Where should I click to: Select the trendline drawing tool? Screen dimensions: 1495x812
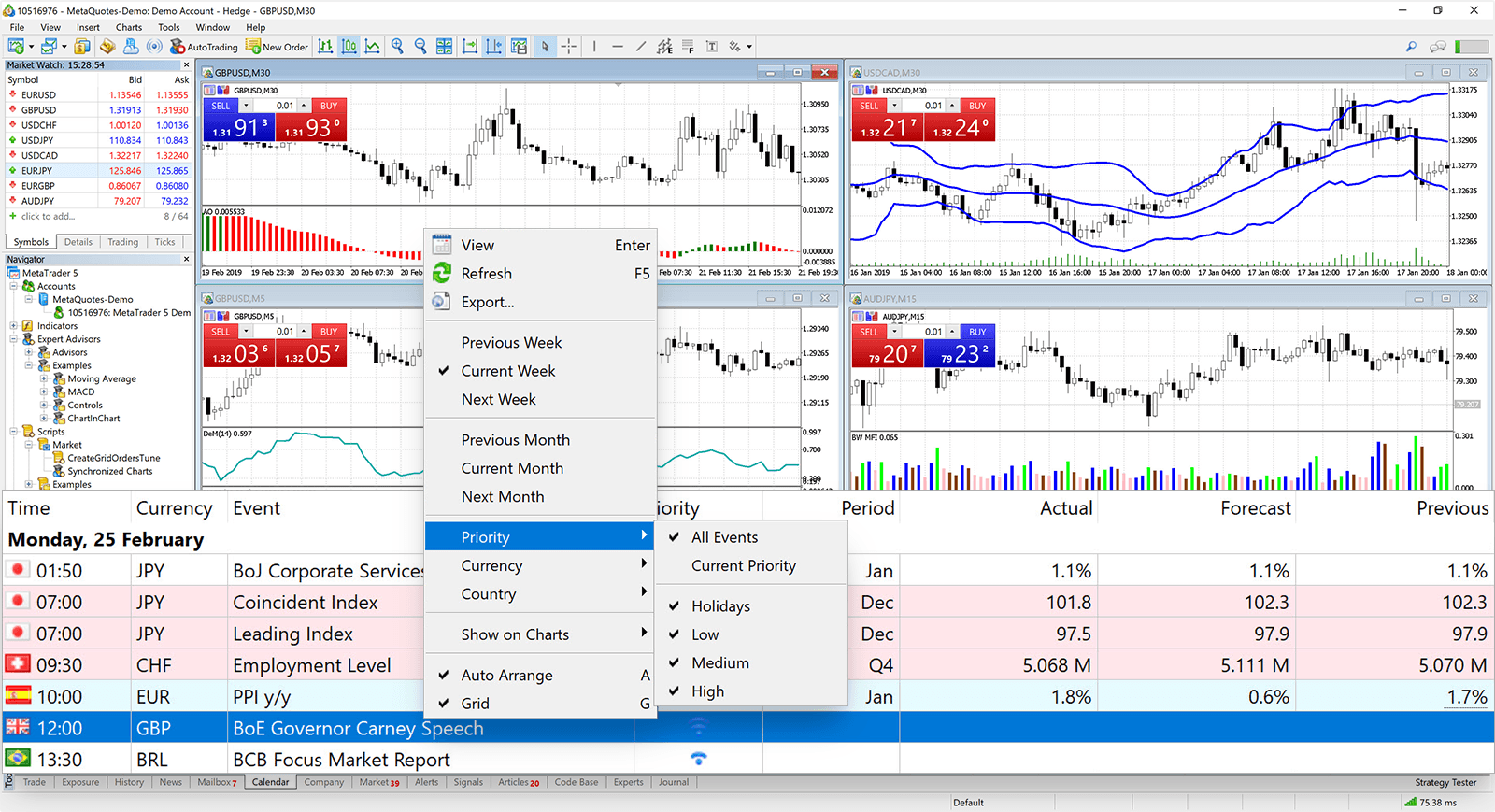point(641,47)
